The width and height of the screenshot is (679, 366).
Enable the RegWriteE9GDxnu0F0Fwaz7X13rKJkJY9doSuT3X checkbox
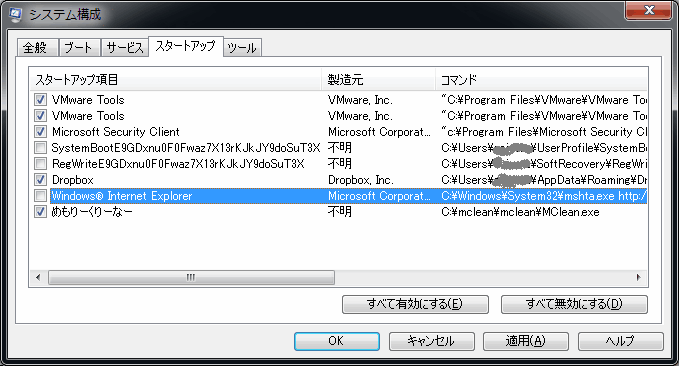tap(40, 164)
